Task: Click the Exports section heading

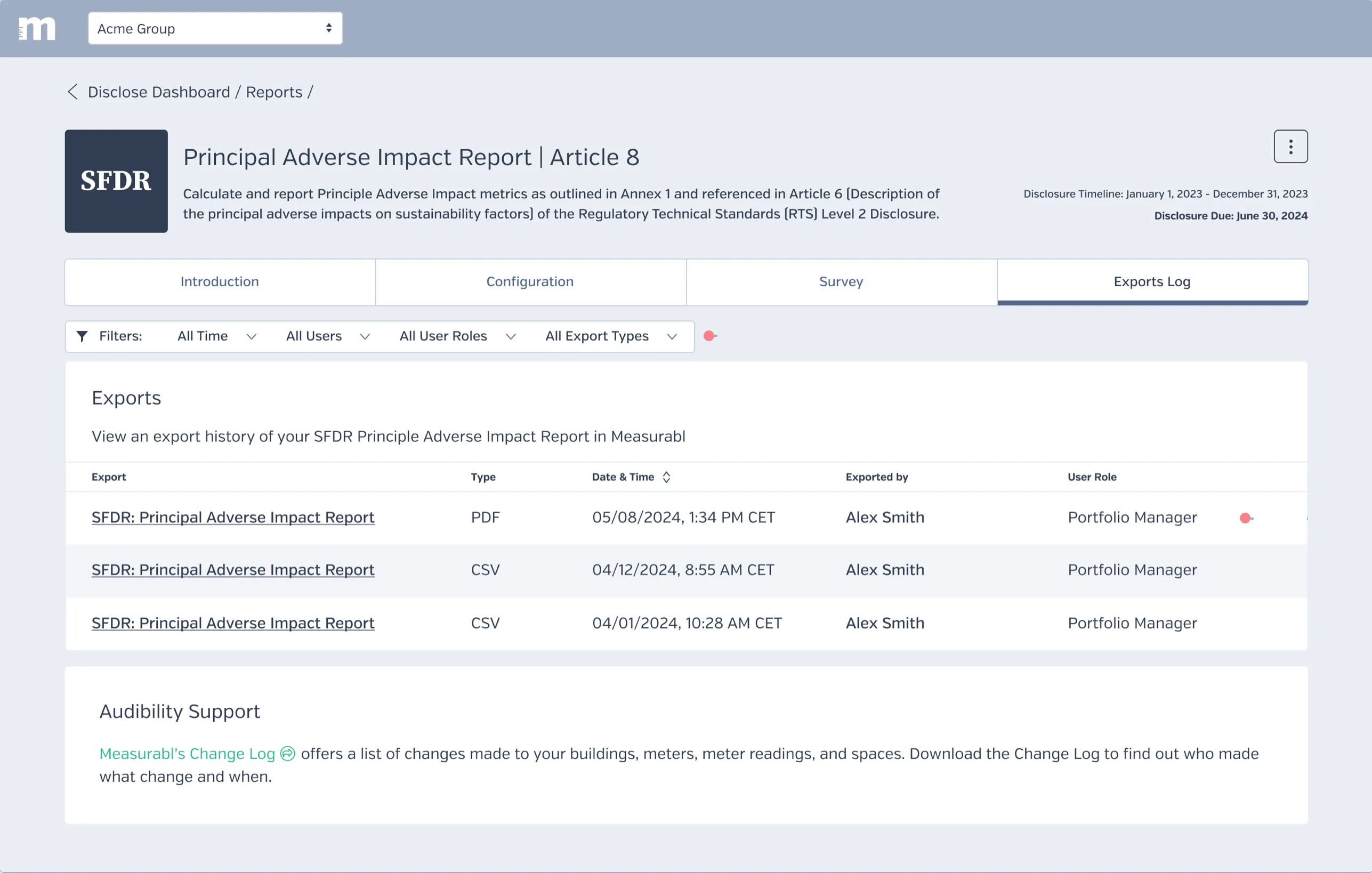Action: click(x=126, y=398)
